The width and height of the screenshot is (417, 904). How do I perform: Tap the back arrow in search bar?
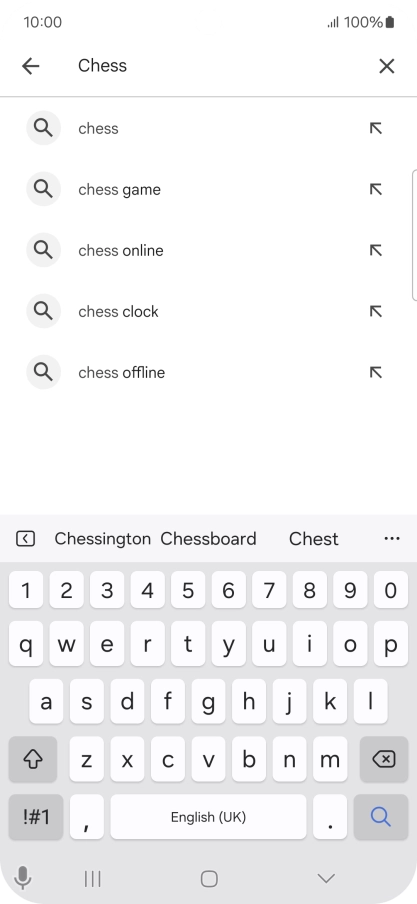click(x=31, y=66)
